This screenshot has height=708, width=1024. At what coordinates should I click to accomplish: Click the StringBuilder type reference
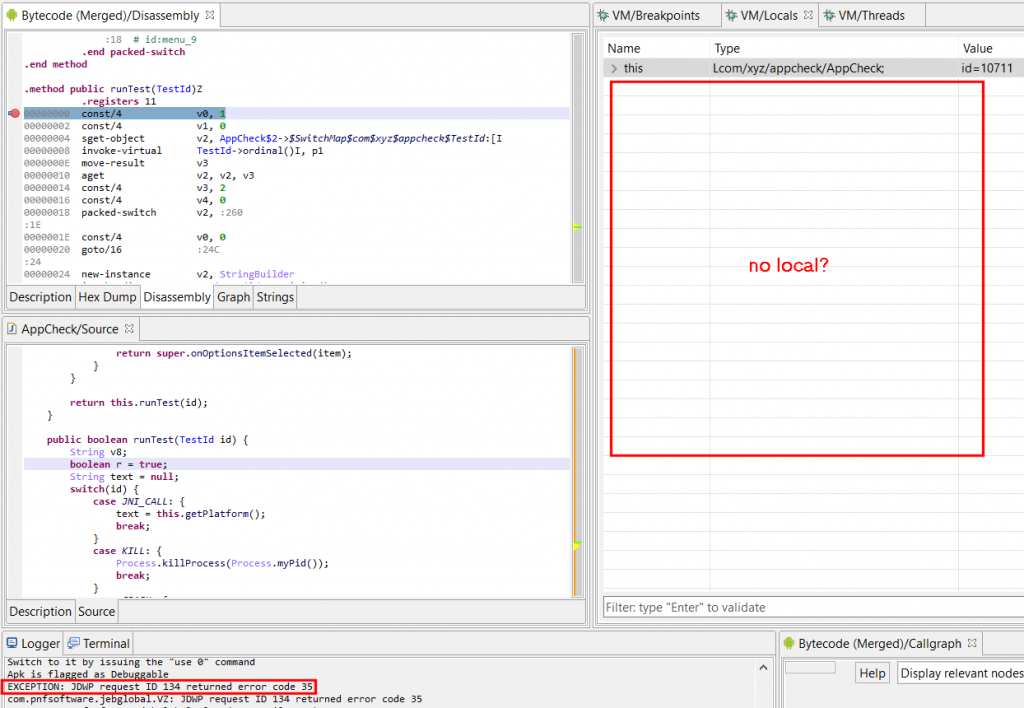tap(257, 274)
